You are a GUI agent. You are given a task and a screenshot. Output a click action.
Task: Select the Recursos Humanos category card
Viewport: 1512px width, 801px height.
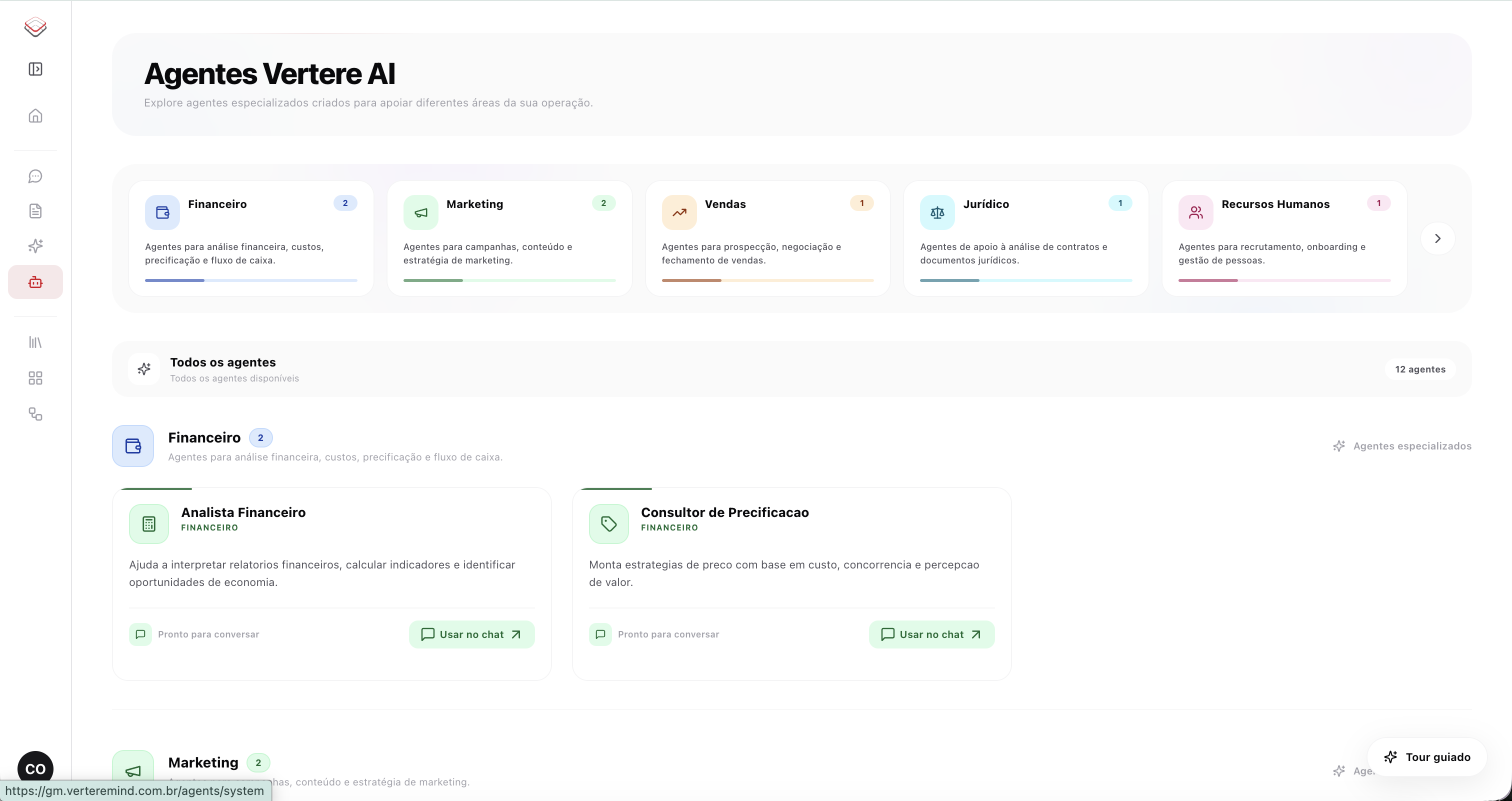tap(1284, 238)
